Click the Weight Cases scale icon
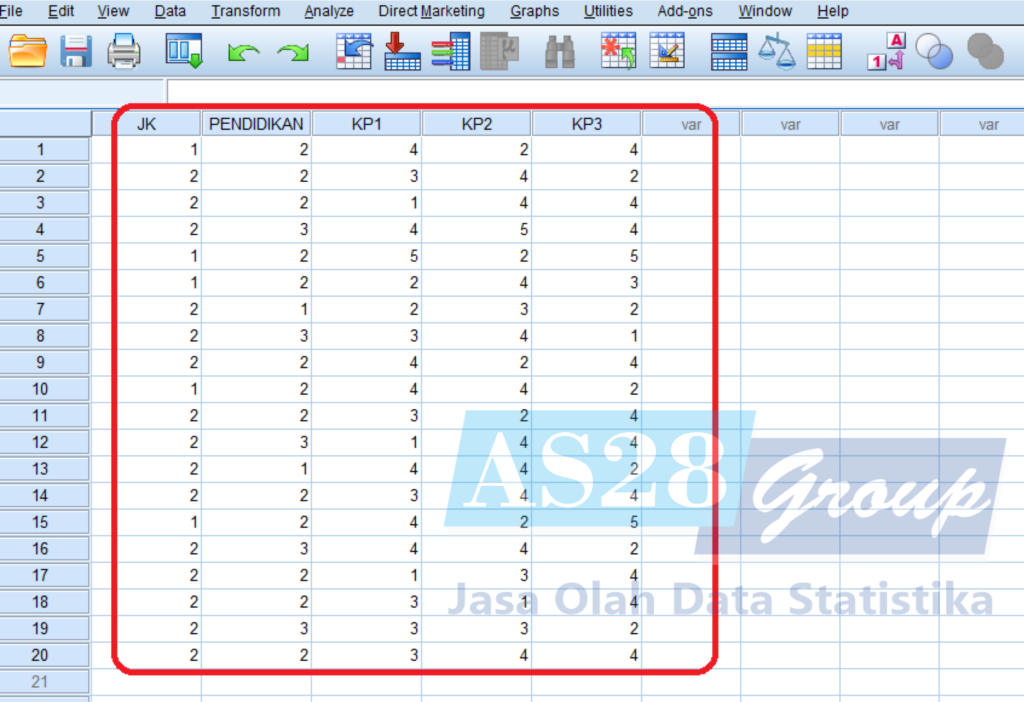This screenshot has height=702, width=1024. coord(776,51)
